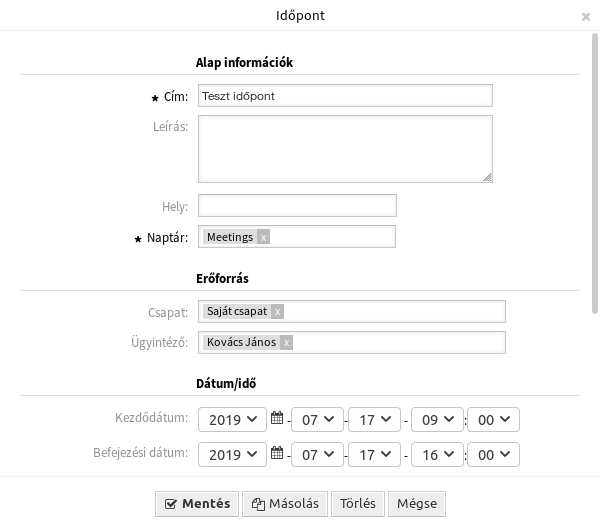600x531 pixels.
Task: Remove the Kovács János agent tag
Action: coord(286,342)
